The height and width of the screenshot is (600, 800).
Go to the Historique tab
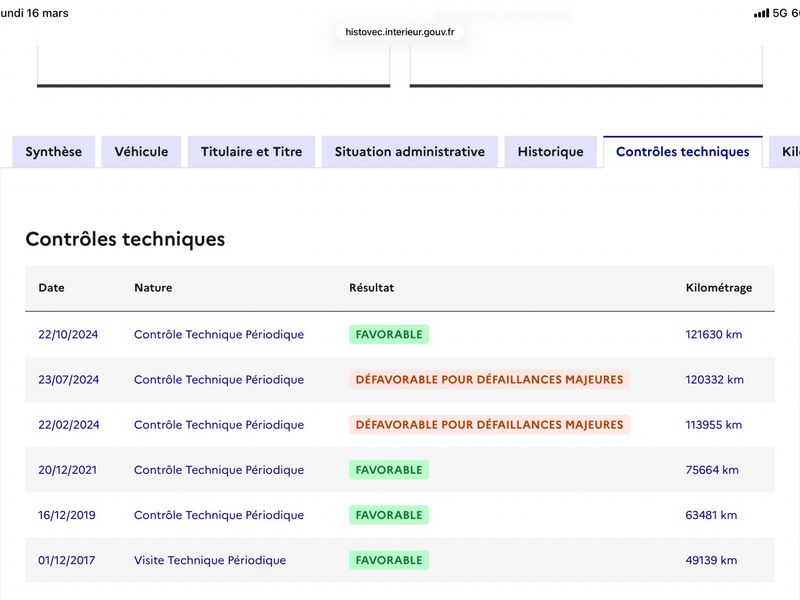click(x=551, y=152)
